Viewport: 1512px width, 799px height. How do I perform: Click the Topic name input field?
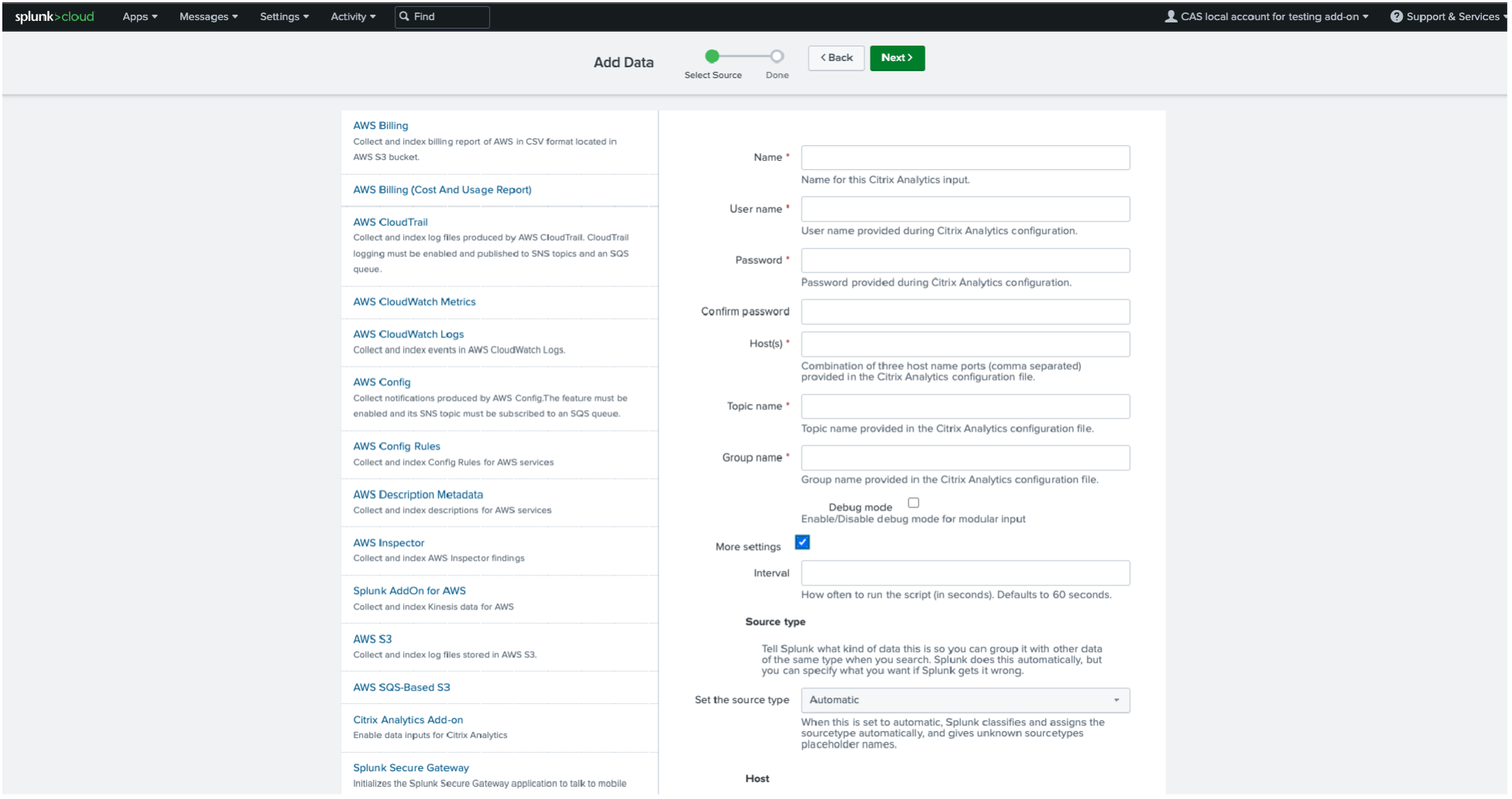tap(965, 407)
